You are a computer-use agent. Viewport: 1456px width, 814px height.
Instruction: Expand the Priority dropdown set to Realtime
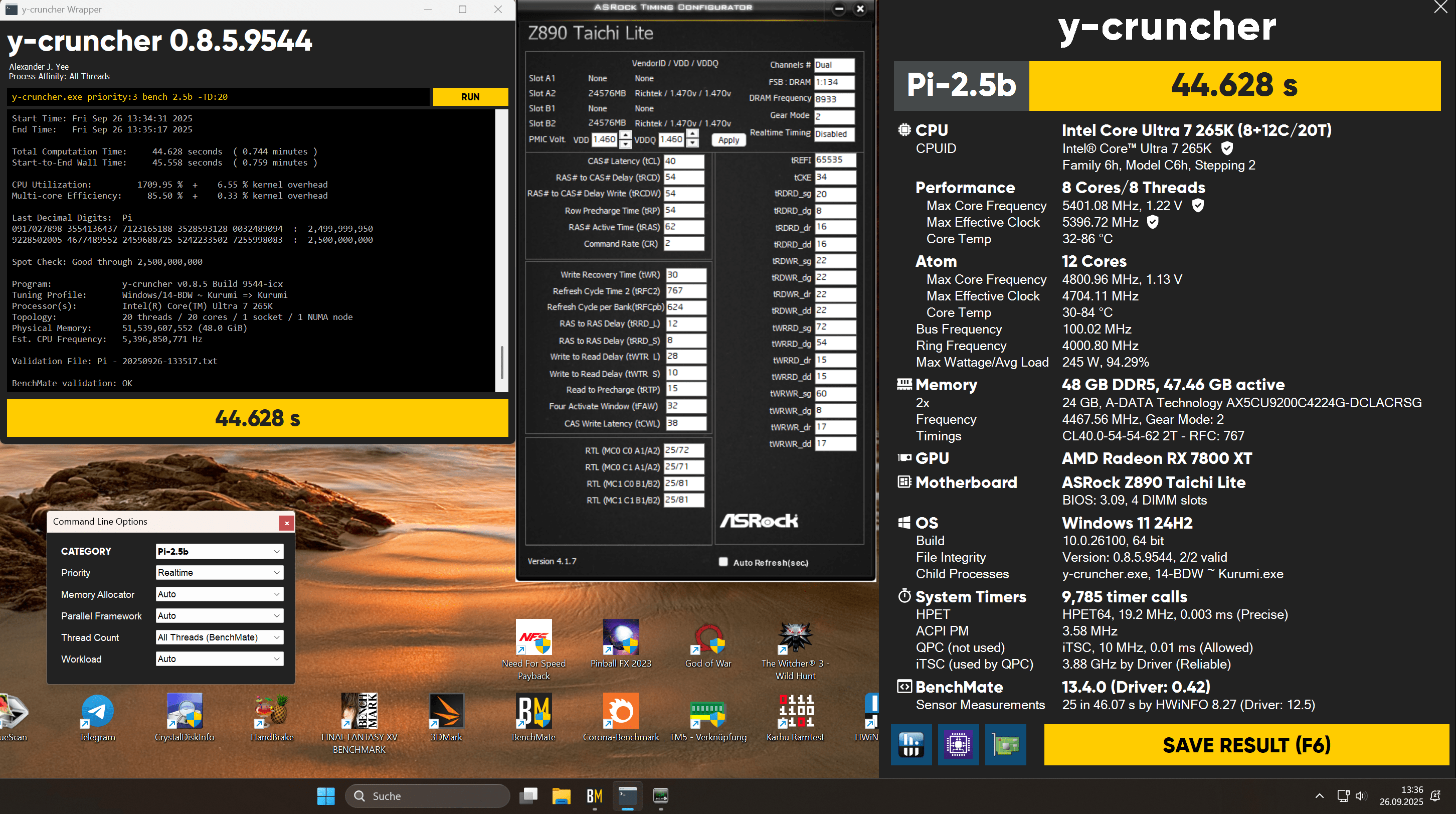pos(219,573)
